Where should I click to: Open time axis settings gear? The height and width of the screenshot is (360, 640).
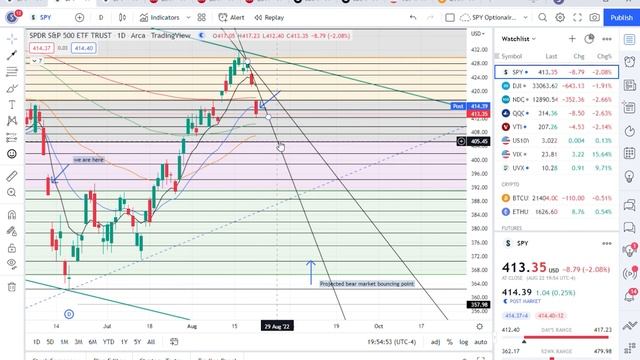pyautogui.click(x=480, y=326)
